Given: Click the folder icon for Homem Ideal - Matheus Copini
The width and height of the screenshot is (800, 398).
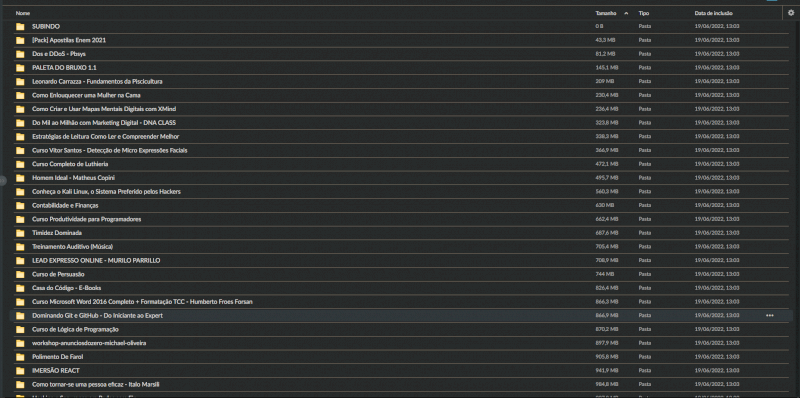Looking at the screenshot, I should (20, 178).
